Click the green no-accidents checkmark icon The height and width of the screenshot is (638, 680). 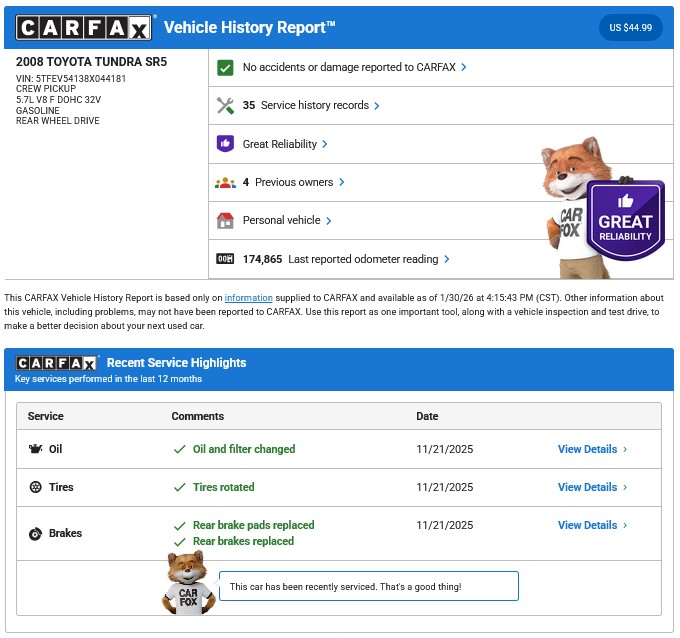click(225, 67)
